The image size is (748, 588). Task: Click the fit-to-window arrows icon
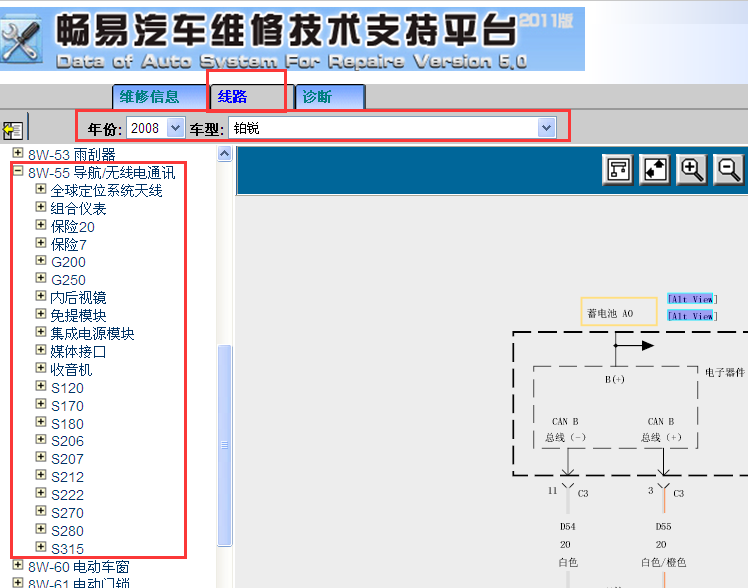coord(654,169)
